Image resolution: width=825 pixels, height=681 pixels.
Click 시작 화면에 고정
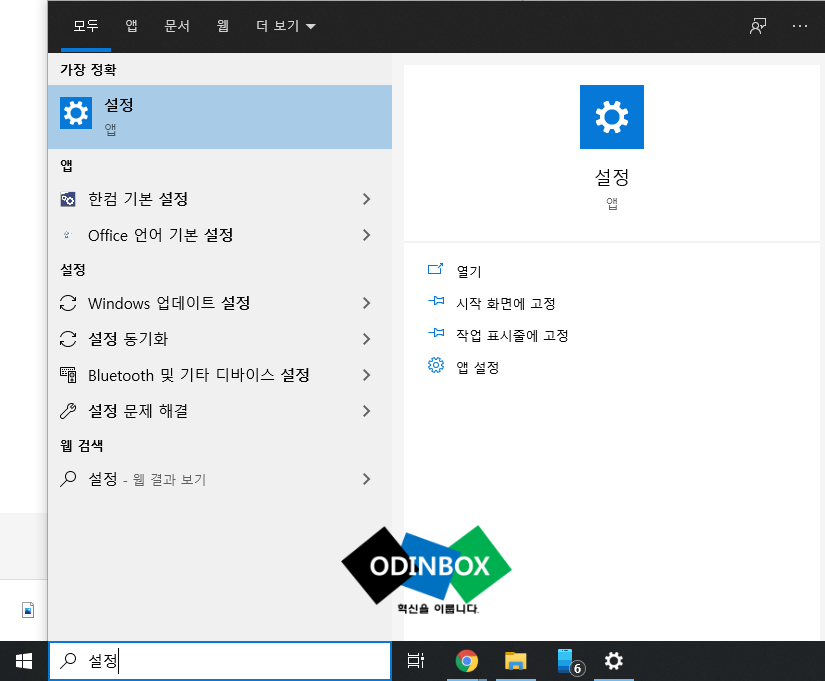[x=506, y=304]
